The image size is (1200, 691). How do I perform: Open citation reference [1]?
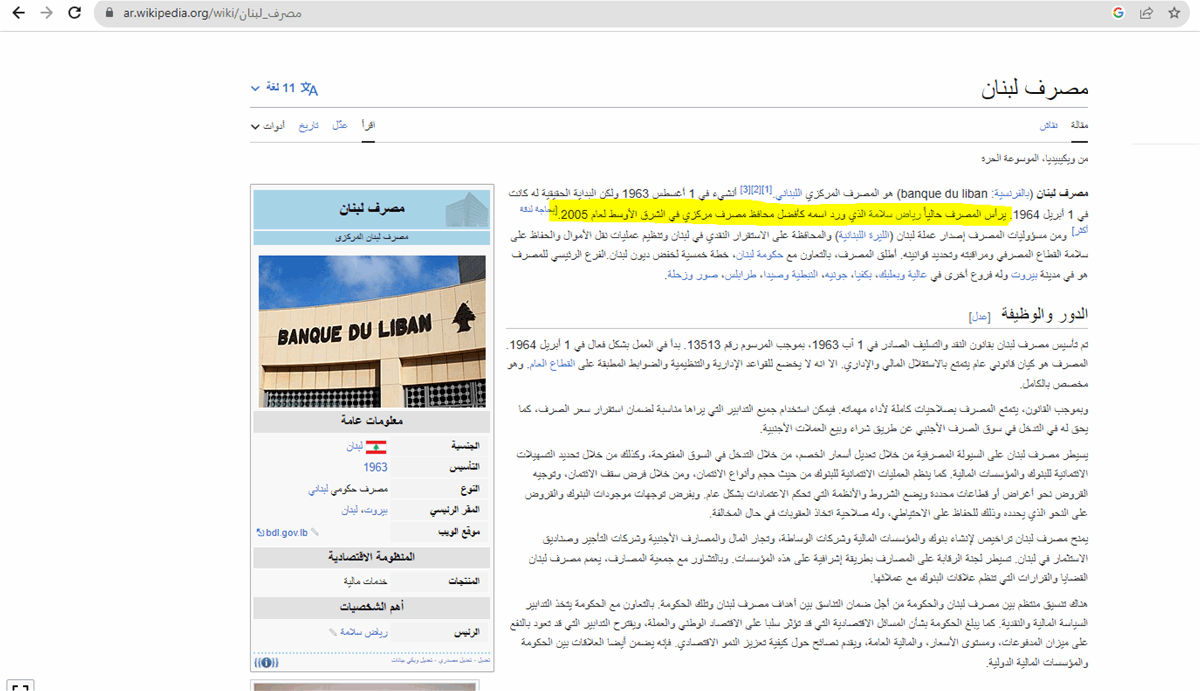coord(768,188)
